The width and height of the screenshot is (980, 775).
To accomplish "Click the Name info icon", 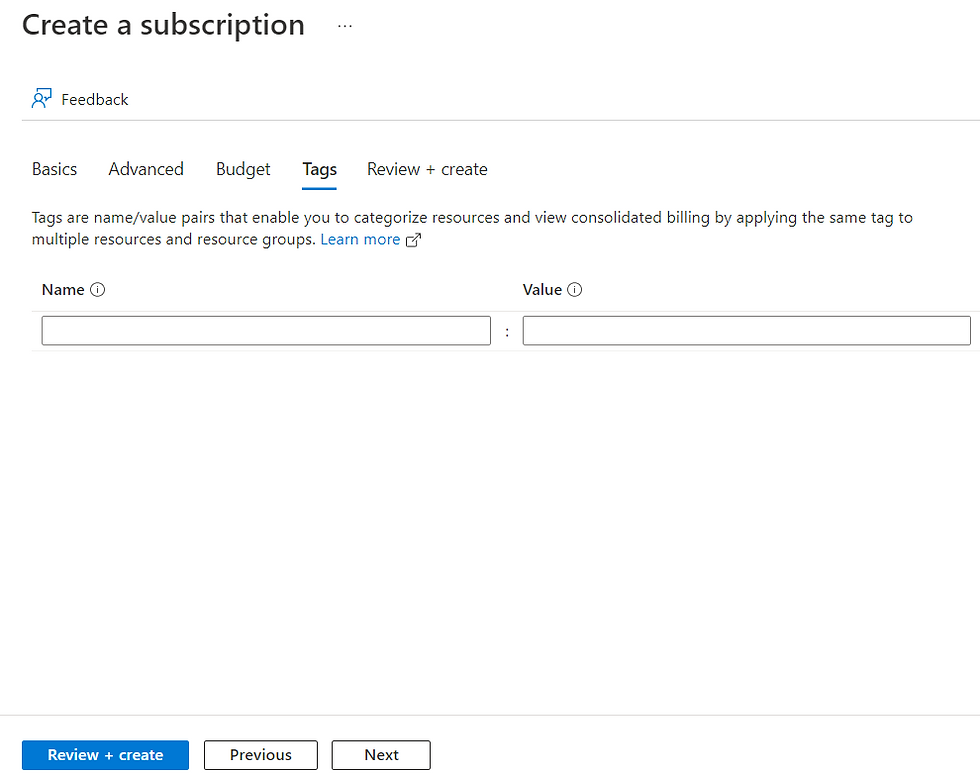I will [98, 290].
